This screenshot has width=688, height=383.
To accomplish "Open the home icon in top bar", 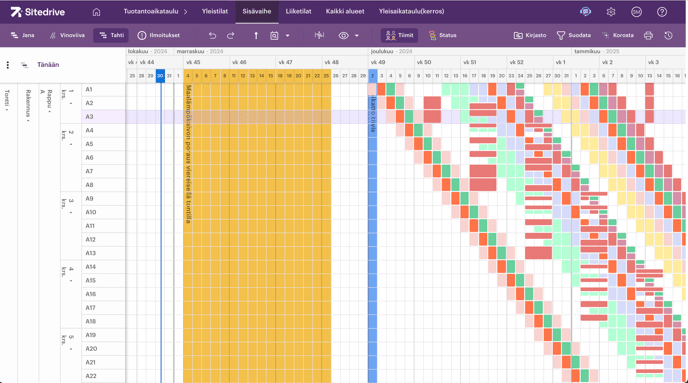I will [x=96, y=12].
